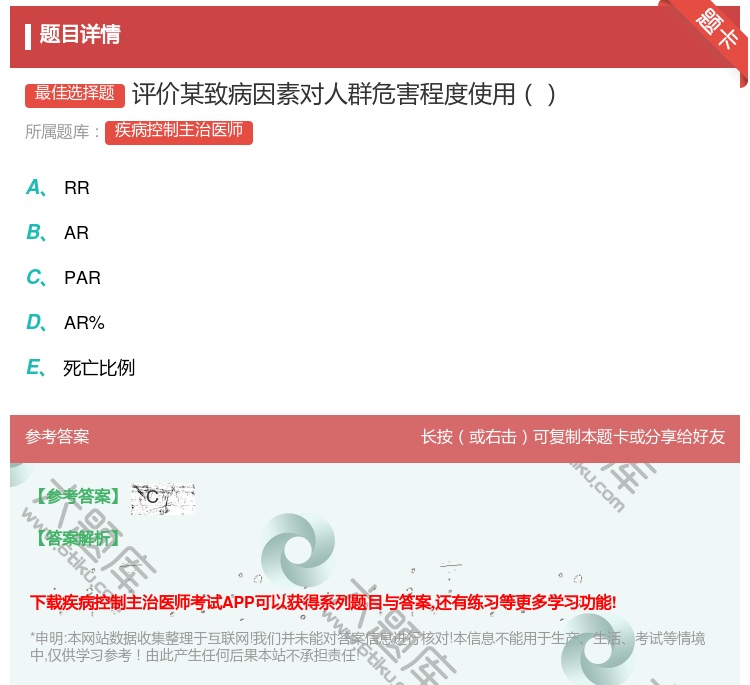Viewport: 750px width, 685px height.
Task: Select option B AR
Action: (57, 232)
